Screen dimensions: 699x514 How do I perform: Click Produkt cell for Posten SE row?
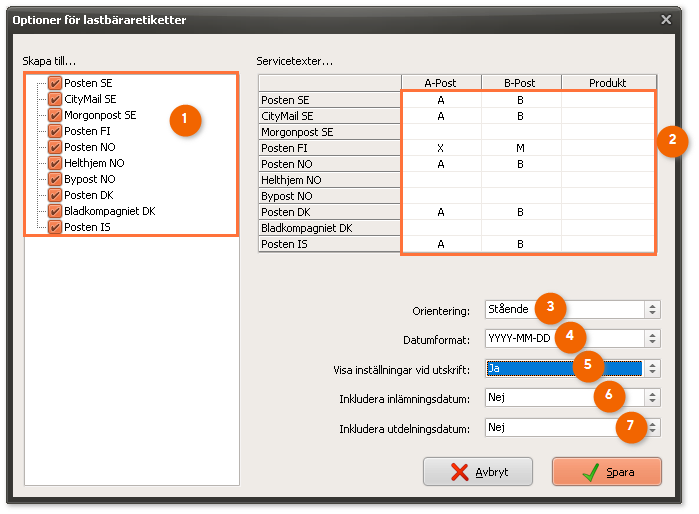[x=608, y=100]
